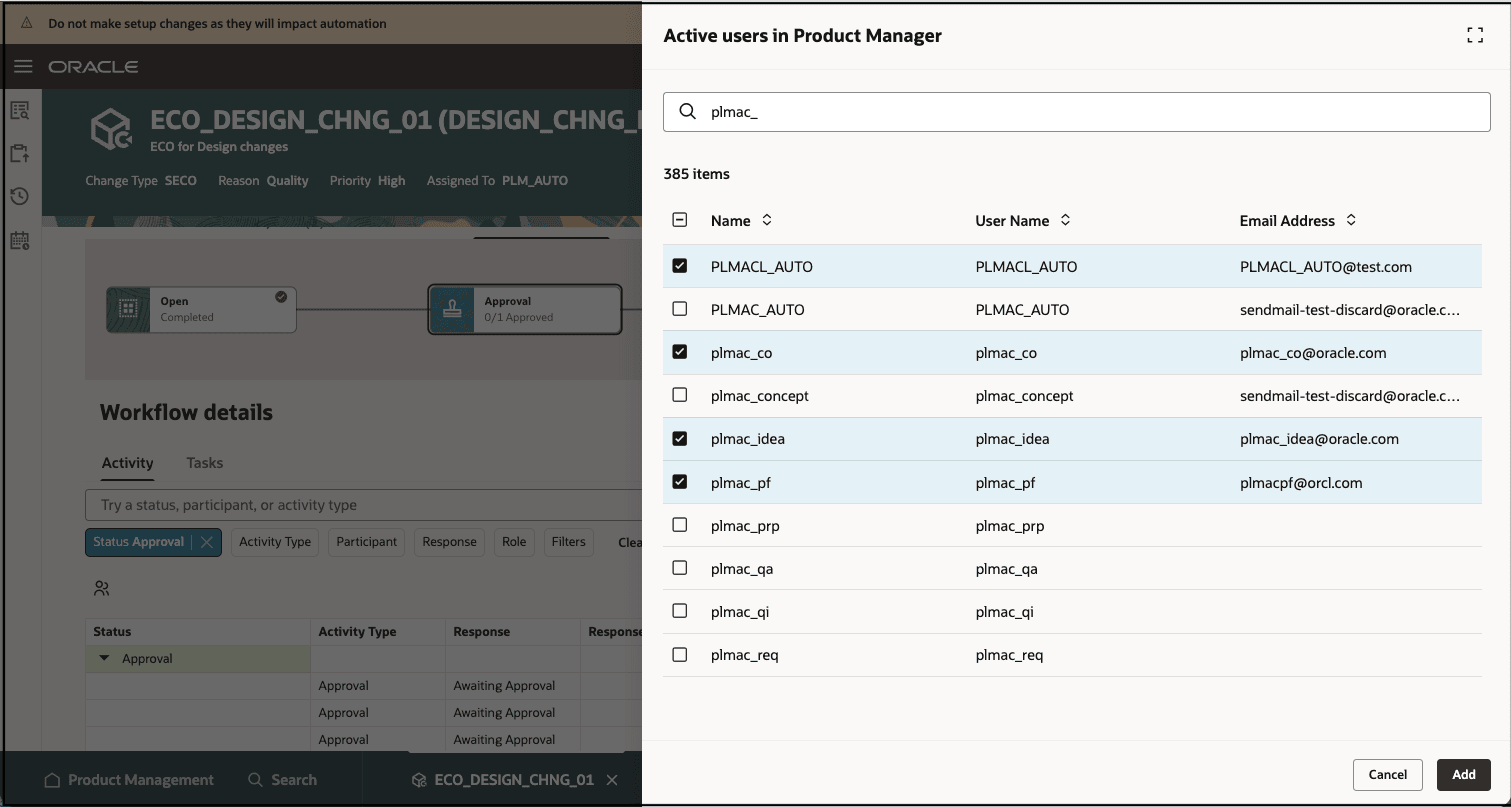Click the warning triangle icon in banner

(27, 23)
